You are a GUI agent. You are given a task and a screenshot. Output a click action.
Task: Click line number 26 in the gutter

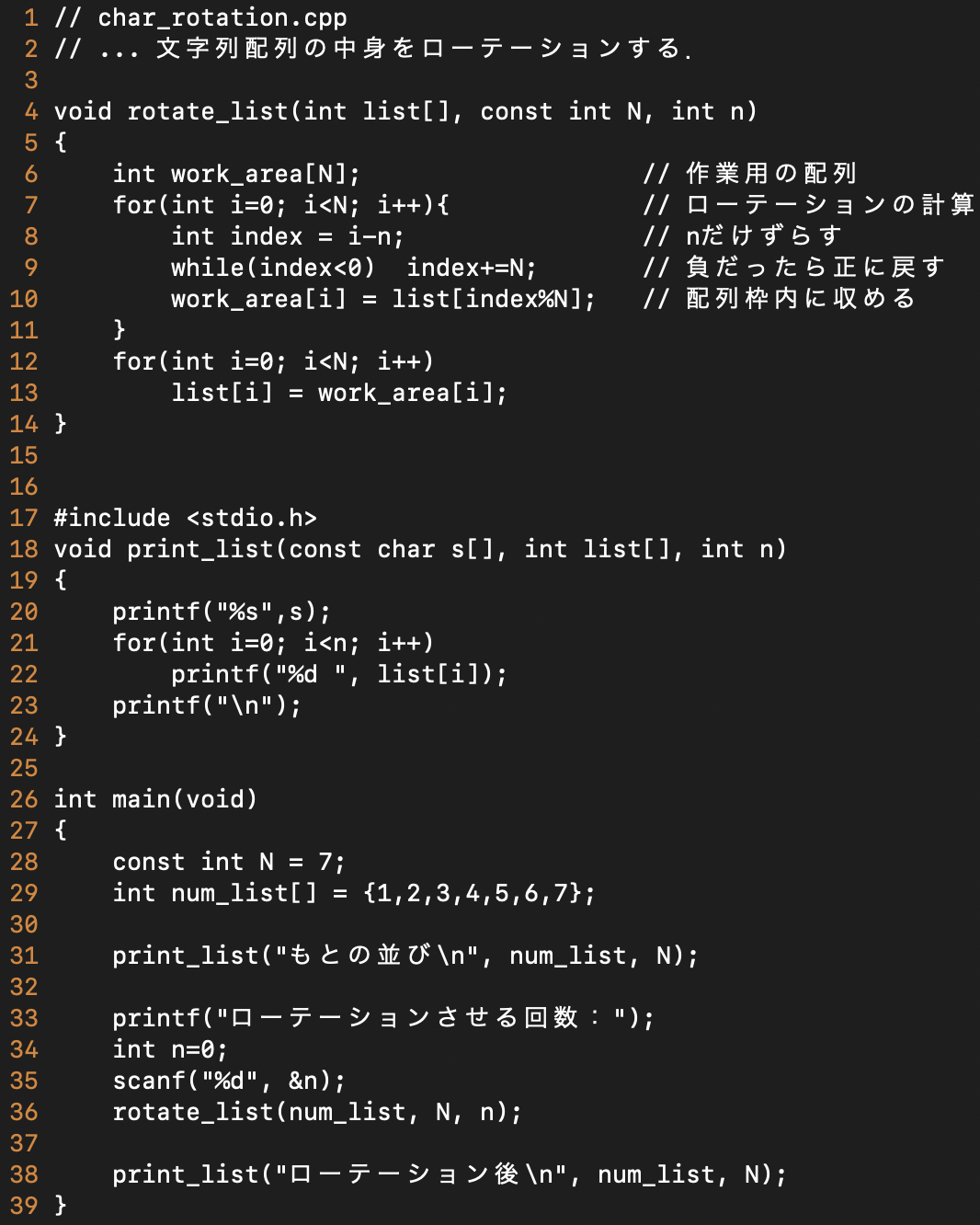tap(24, 799)
